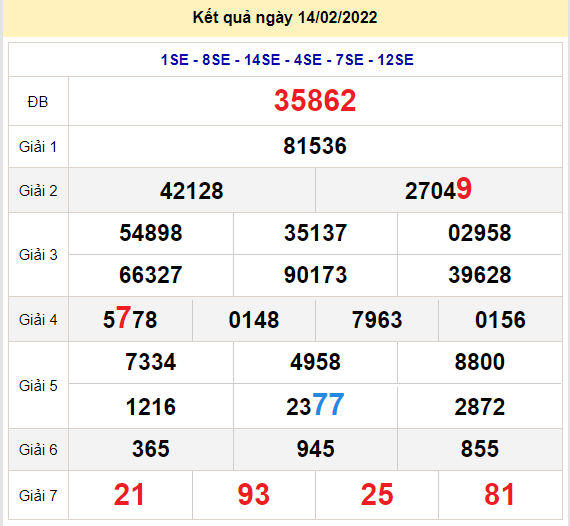The height and width of the screenshot is (526, 570).
Task: Click the 'ĐB' row label
Action: [38, 102]
